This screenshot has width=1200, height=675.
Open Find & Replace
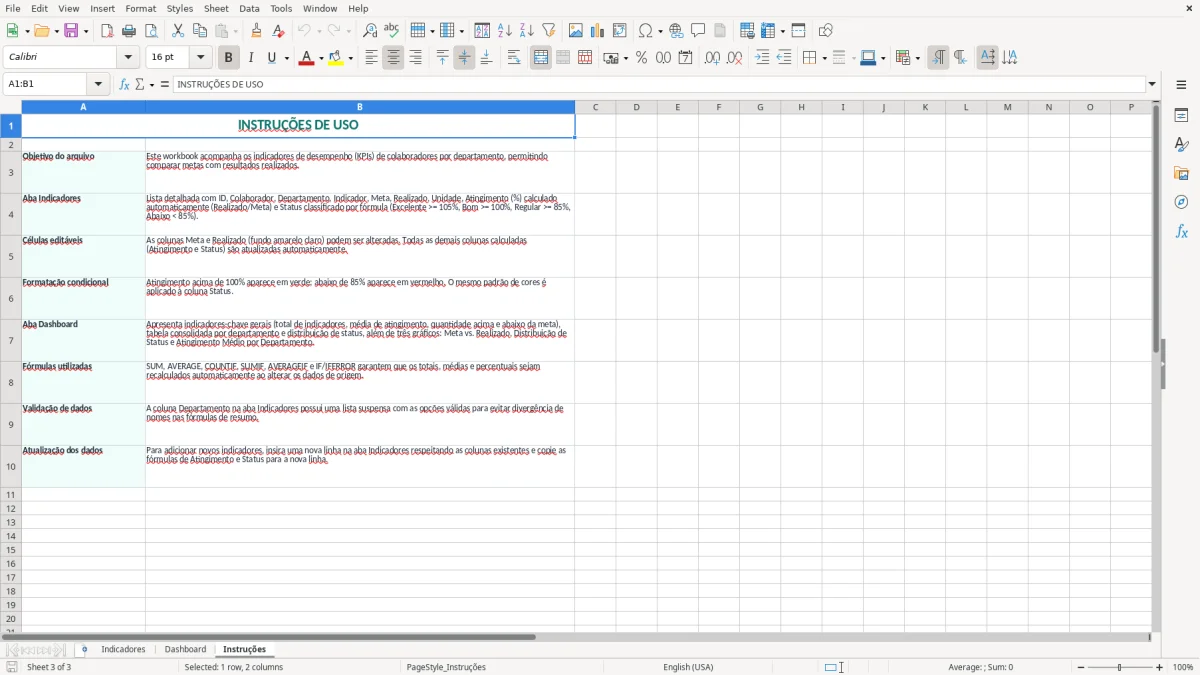point(370,31)
